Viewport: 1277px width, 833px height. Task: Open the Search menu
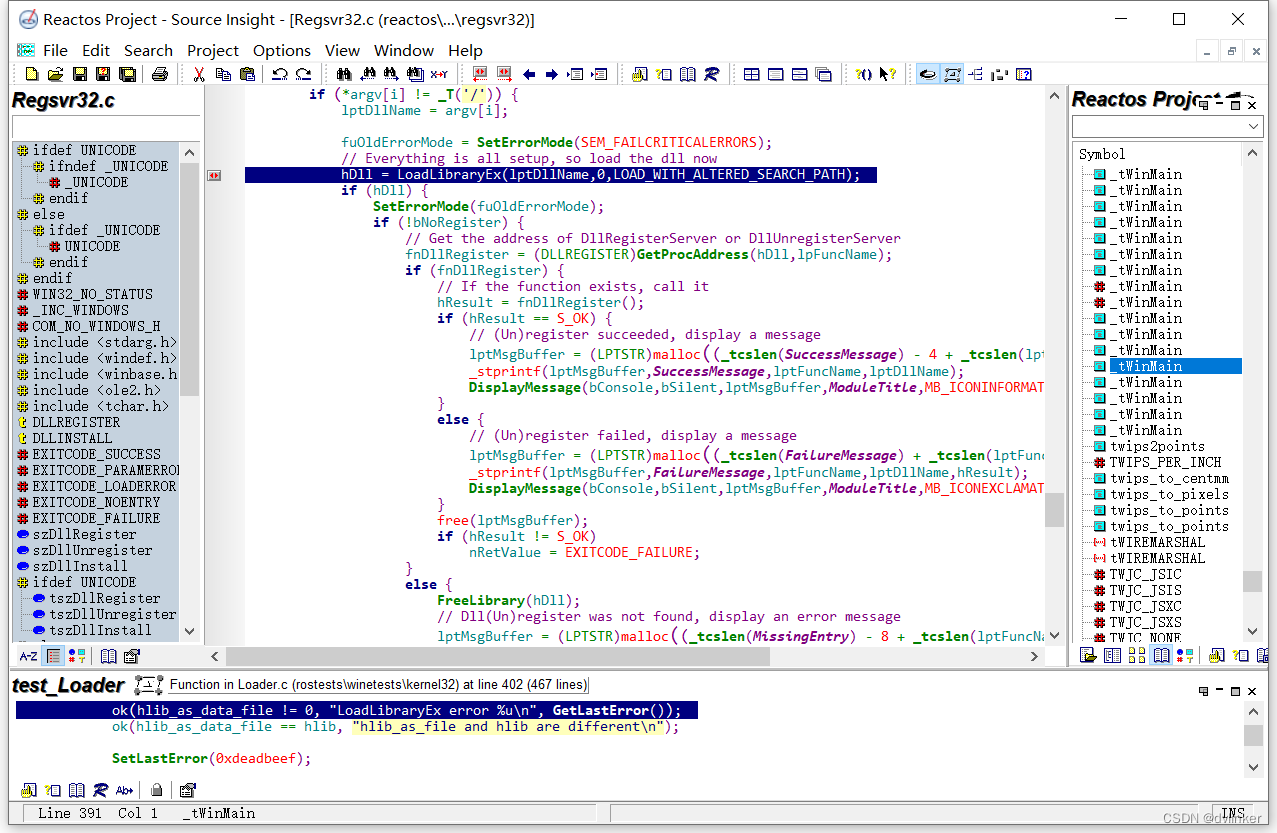point(148,50)
